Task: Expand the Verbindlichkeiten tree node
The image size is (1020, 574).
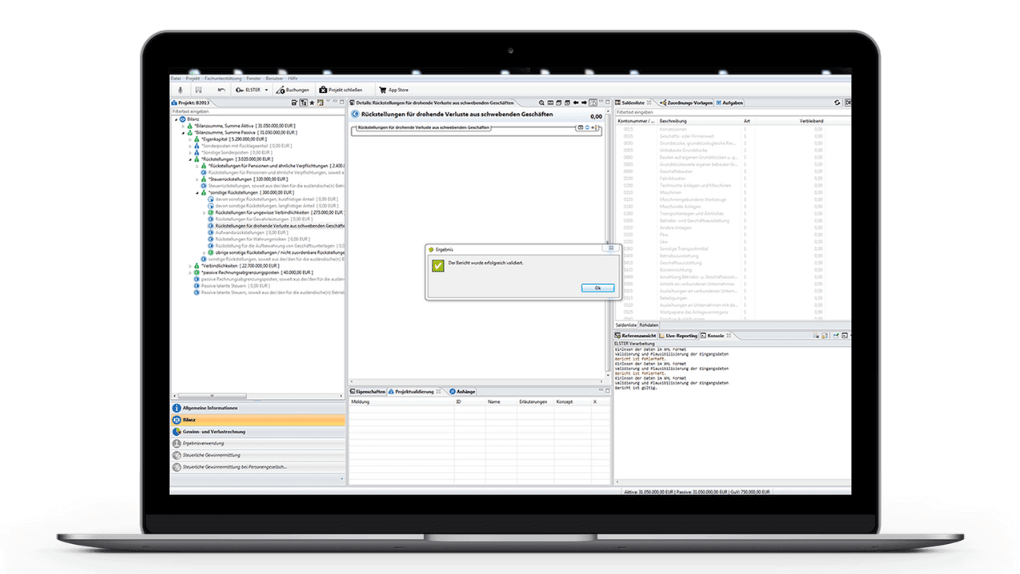Action: coord(190,266)
